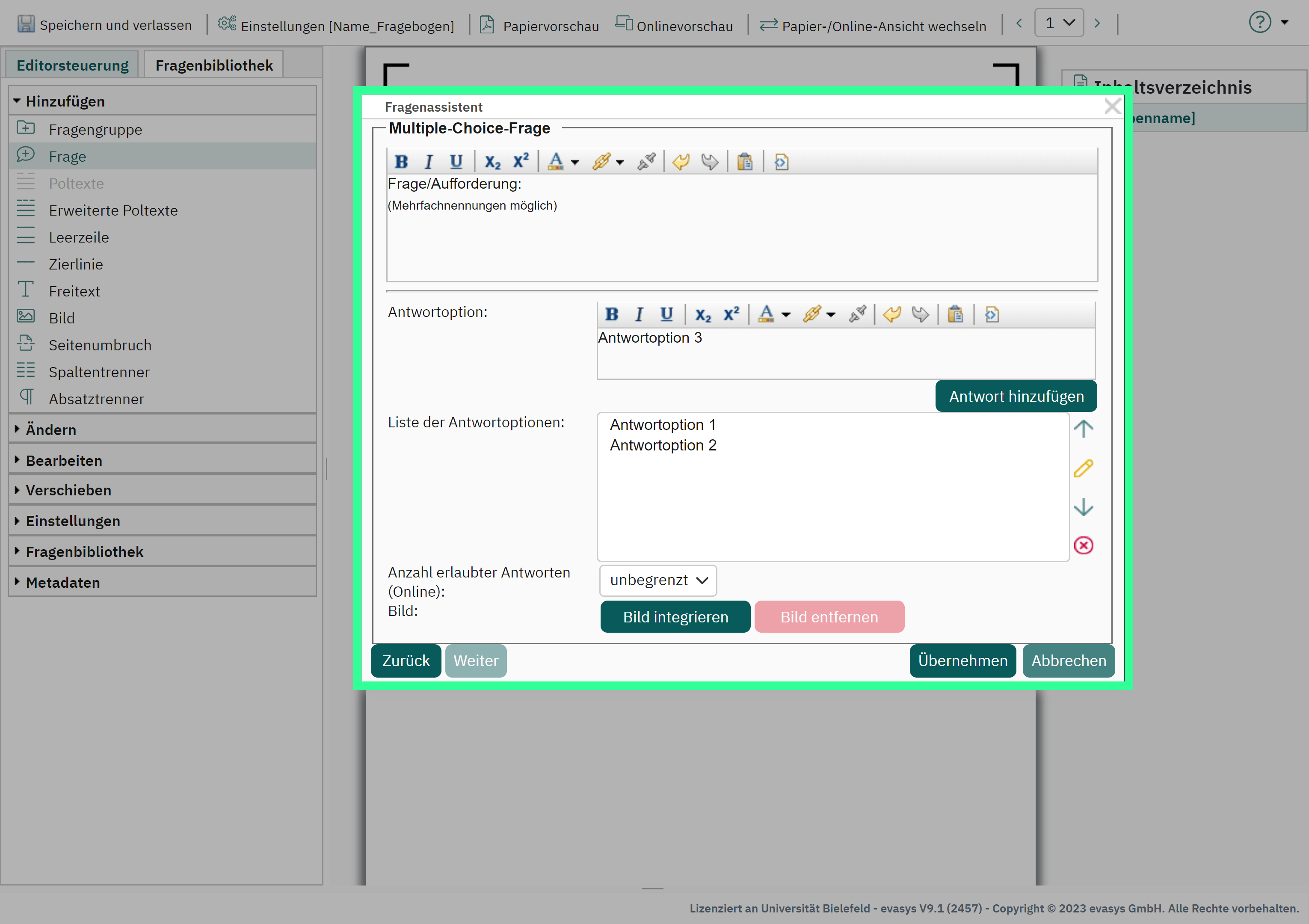Click Underline in the question text toolbar
The image size is (1309, 924).
click(x=456, y=162)
